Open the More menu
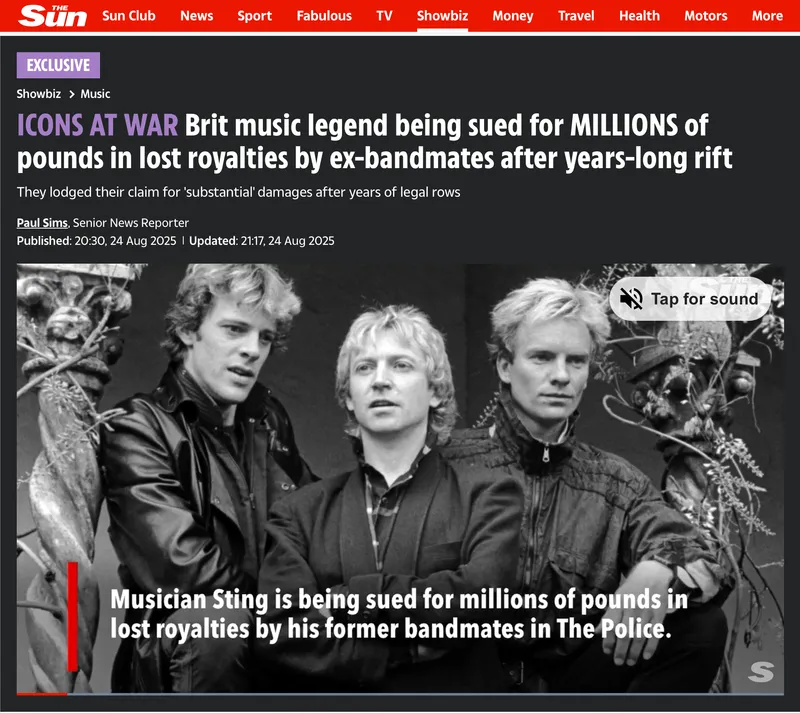This screenshot has width=800, height=713. coord(767,16)
